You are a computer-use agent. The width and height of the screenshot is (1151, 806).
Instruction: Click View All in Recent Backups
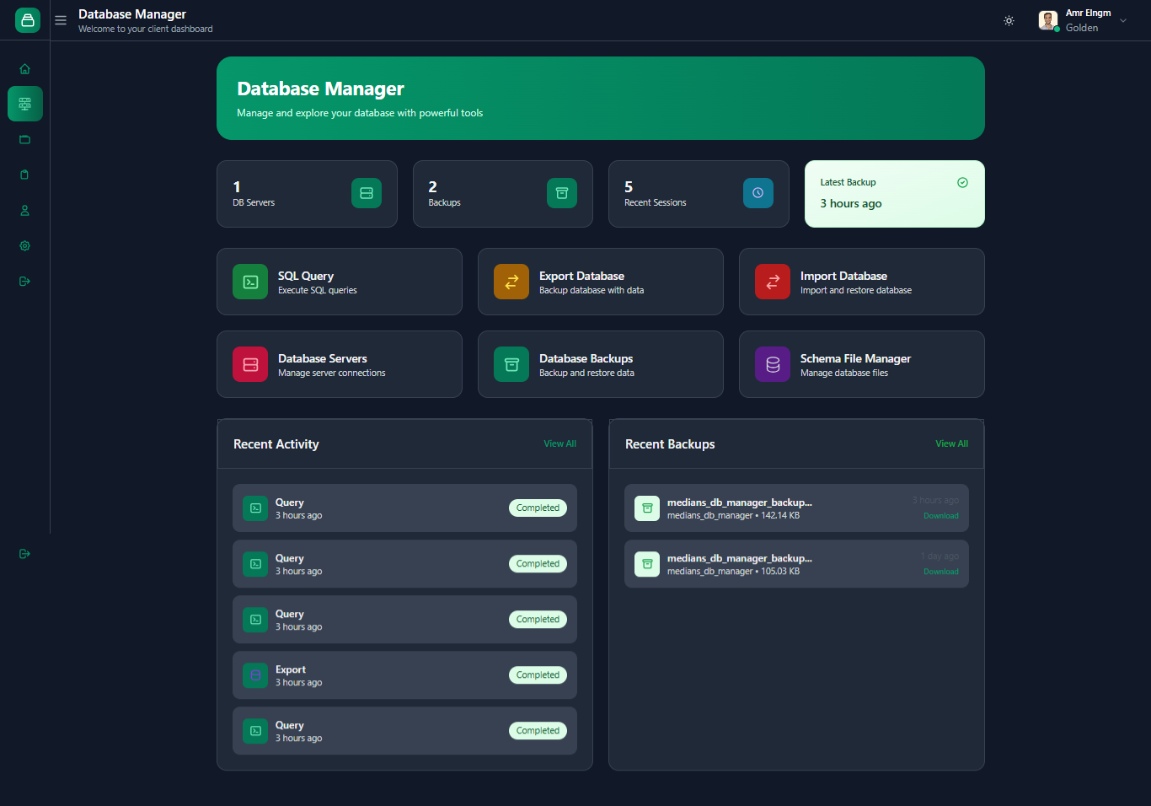(951, 444)
